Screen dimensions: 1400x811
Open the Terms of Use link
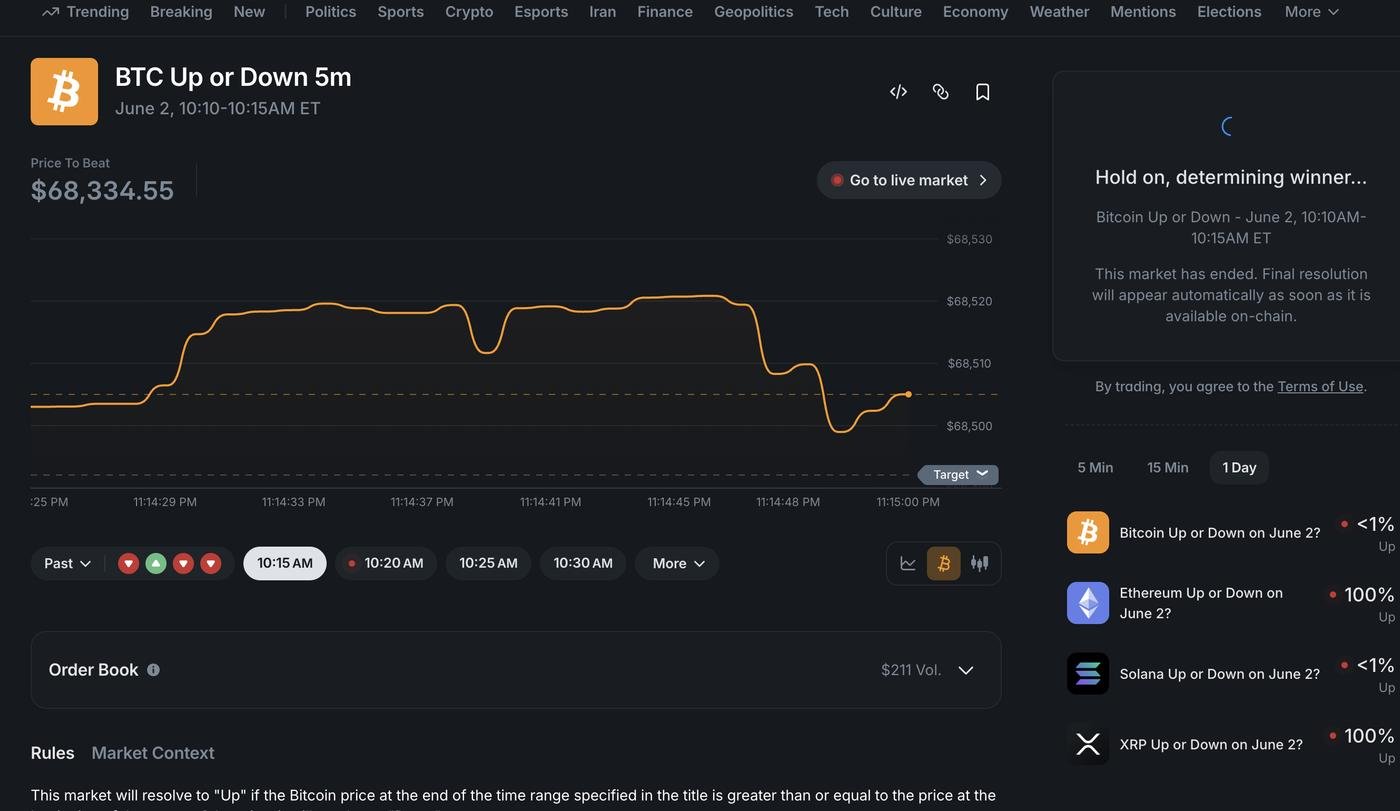1320,386
